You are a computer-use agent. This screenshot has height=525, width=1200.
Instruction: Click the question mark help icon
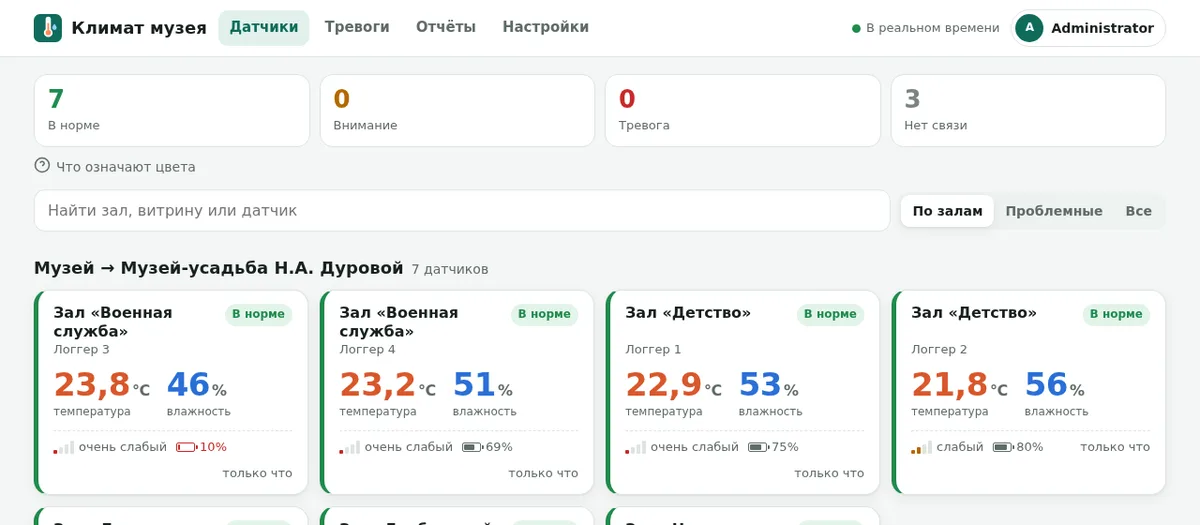(42, 166)
